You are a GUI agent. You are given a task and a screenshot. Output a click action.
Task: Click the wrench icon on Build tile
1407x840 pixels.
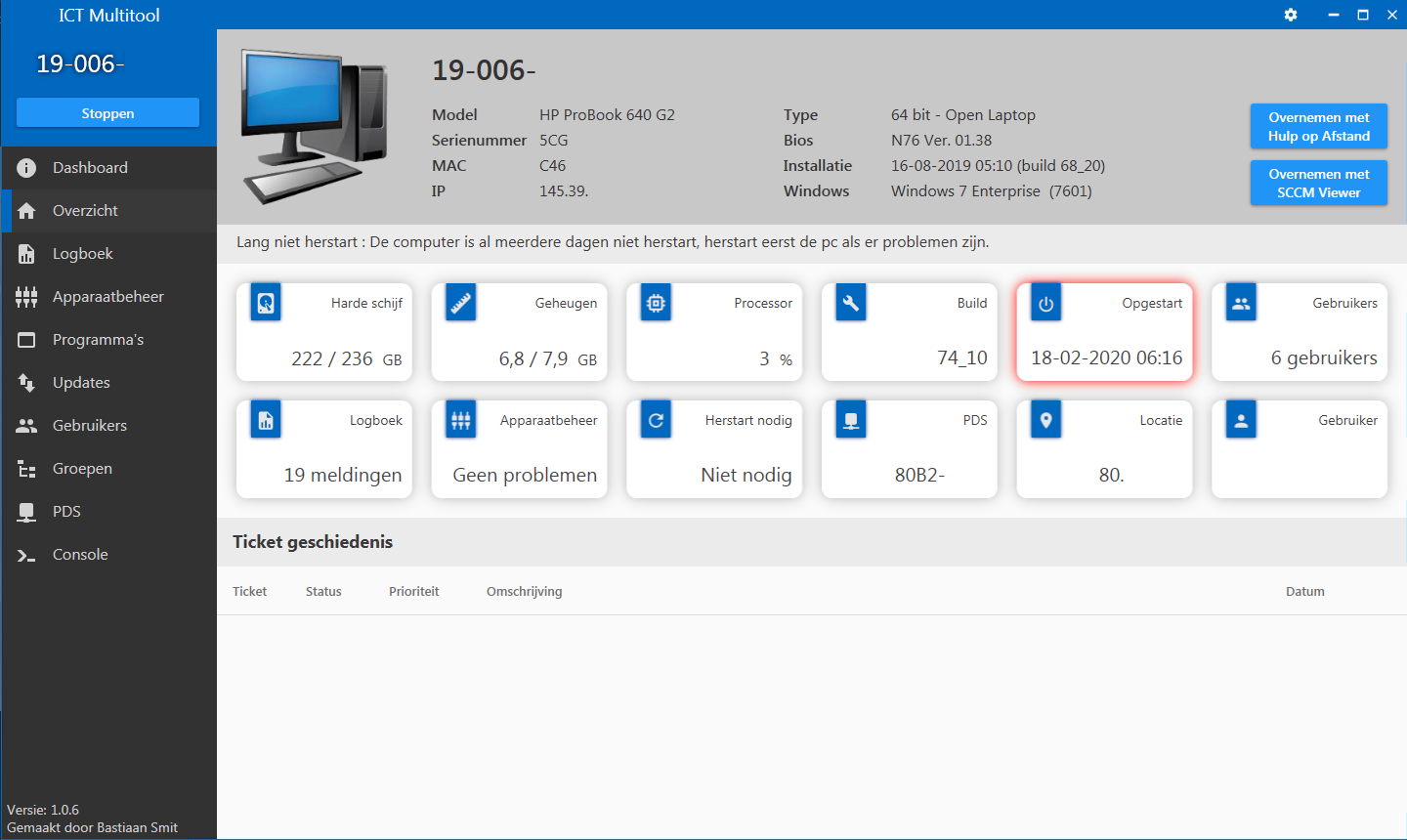tap(851, 304)
